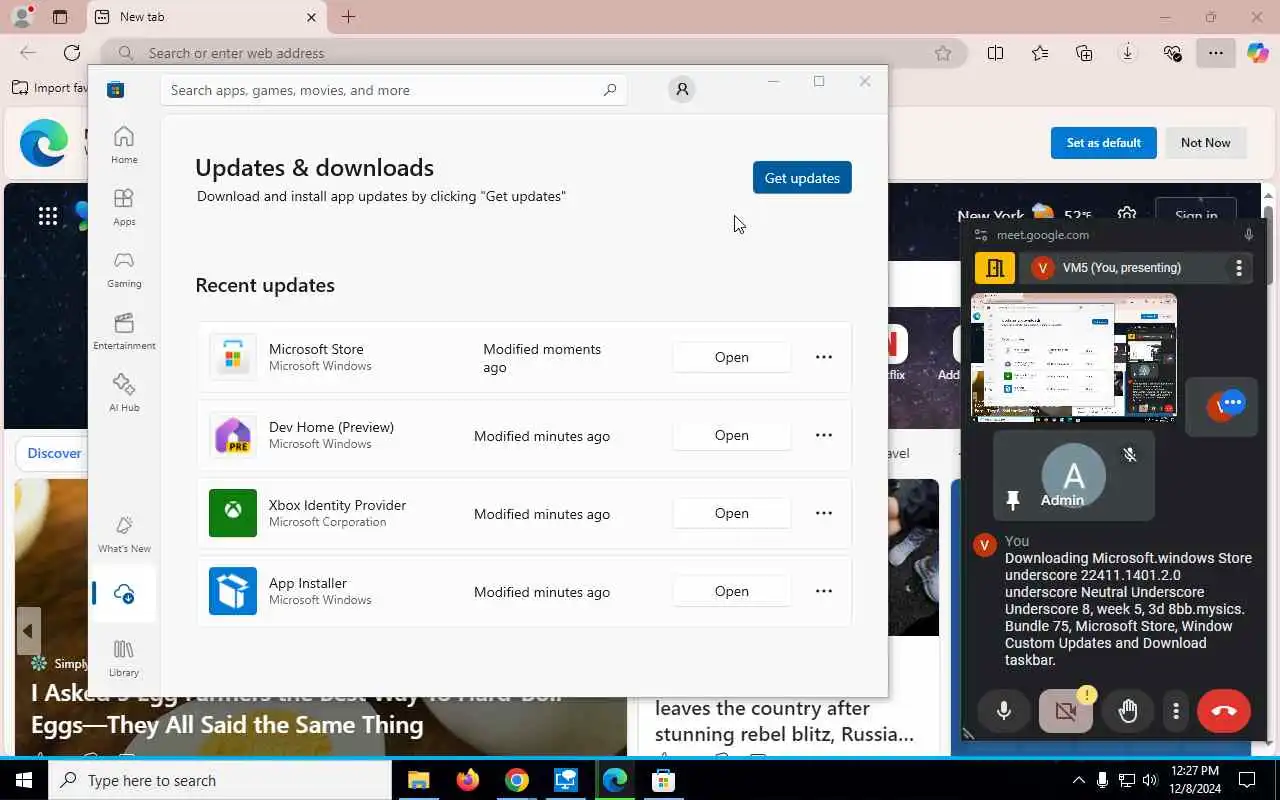
Task: Open Edge split screen icon
Action: 995,53
